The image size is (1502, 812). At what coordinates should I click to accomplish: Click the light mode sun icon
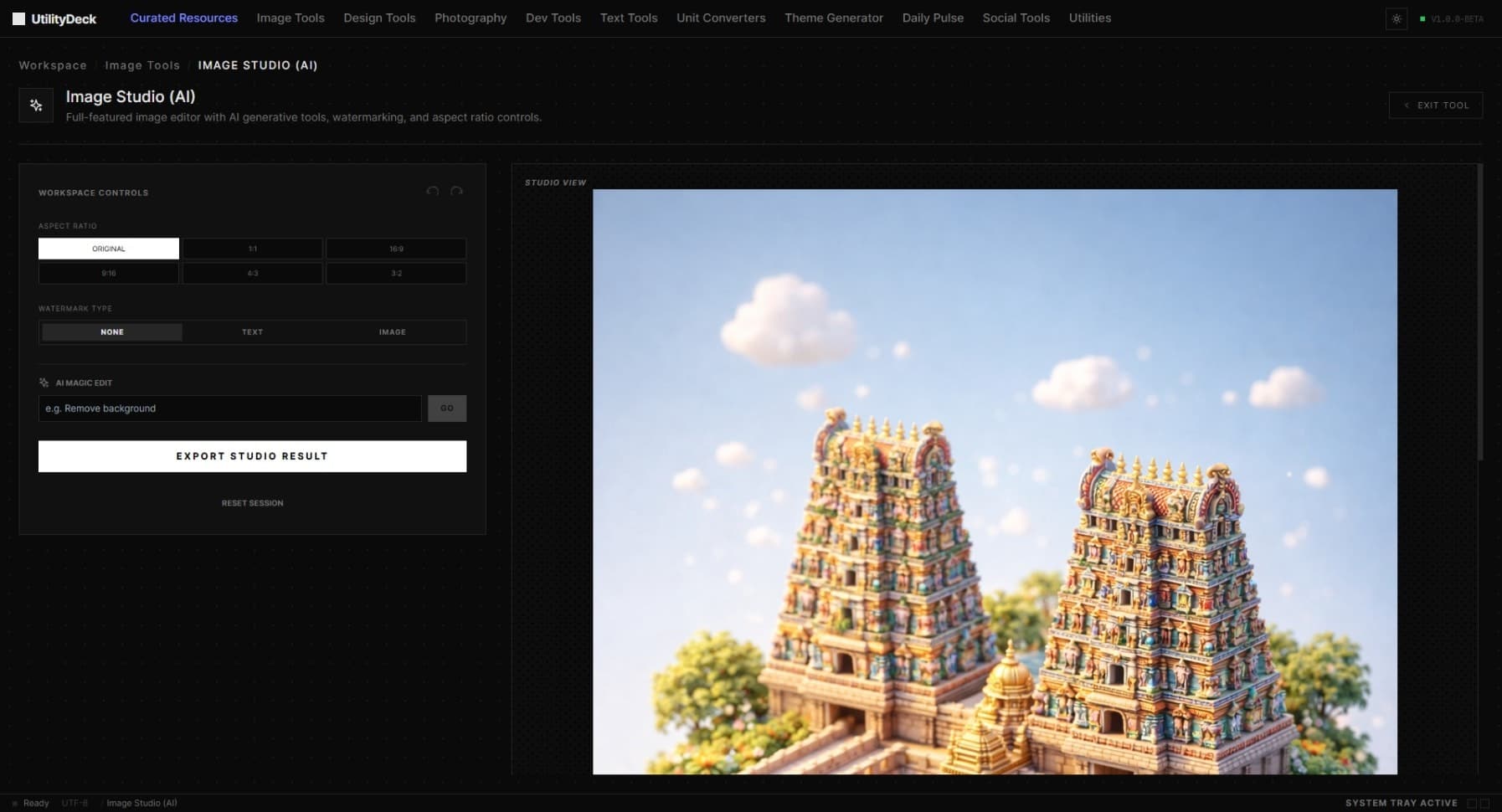click(1397, 18)
